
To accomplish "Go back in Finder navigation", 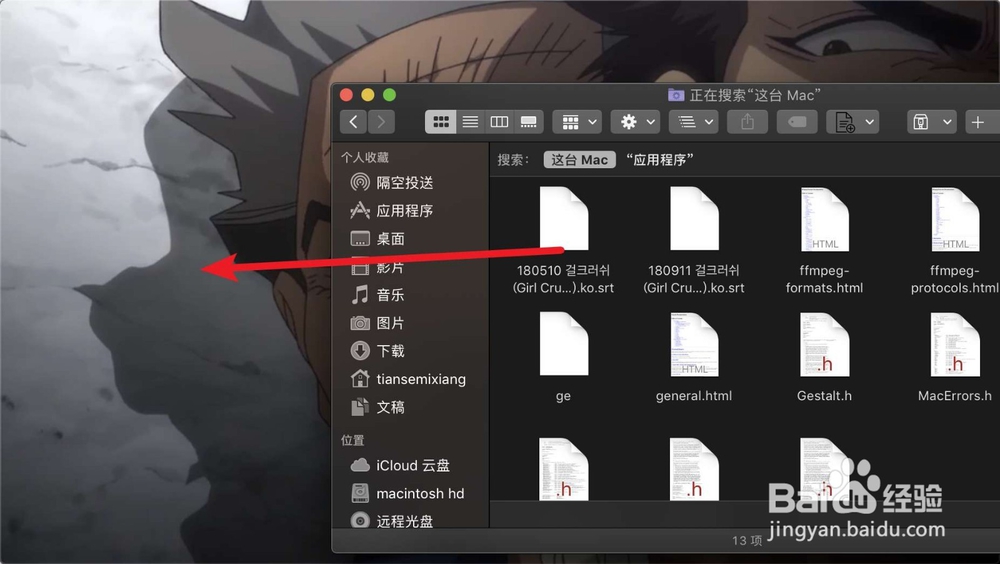I will (x=353, y=121).
